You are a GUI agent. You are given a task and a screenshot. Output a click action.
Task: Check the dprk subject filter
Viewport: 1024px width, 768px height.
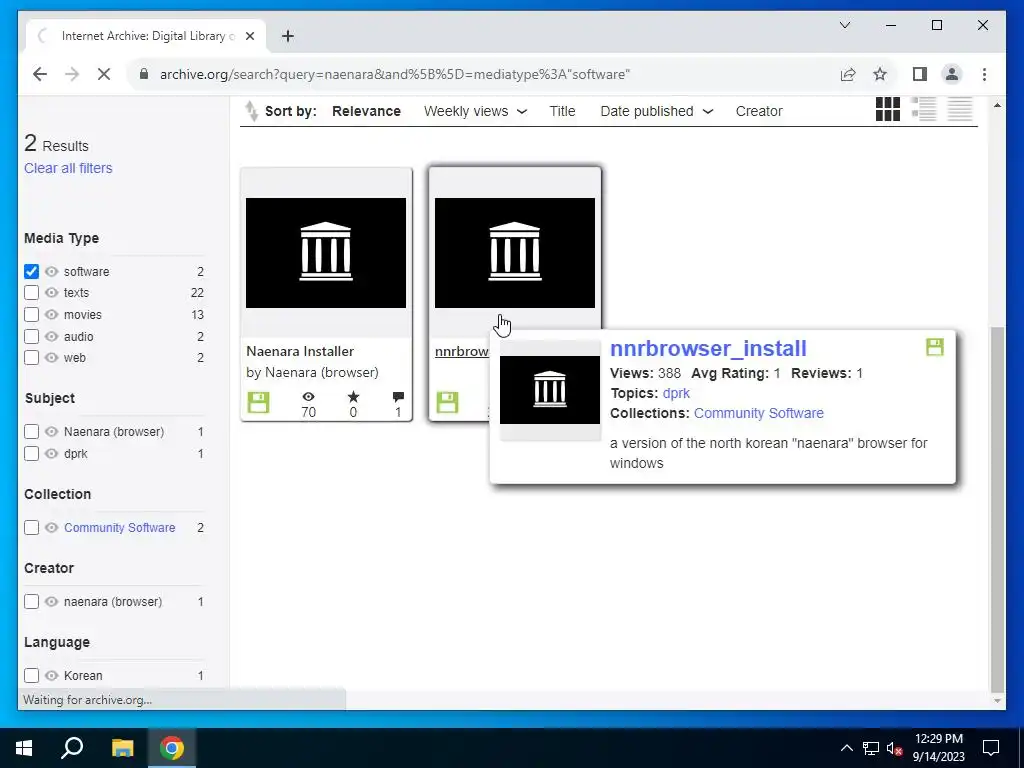31,453
